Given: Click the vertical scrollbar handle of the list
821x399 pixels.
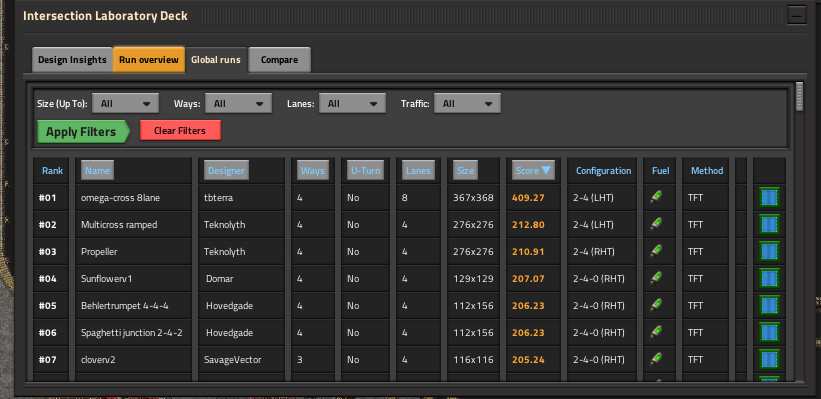Looking at the screenshot, I should (799, 96).
